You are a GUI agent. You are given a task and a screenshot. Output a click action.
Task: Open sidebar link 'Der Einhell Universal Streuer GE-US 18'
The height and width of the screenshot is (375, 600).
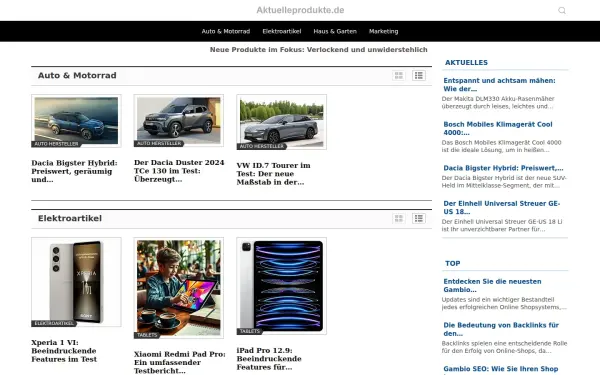coord(501,207)
